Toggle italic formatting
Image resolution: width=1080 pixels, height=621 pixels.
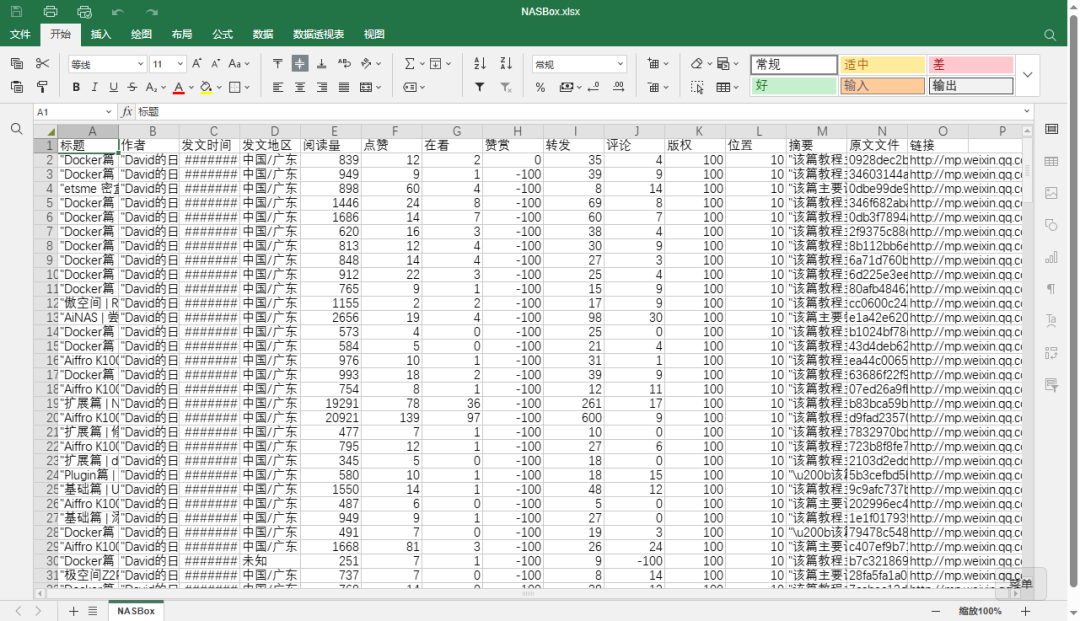pos(94,87)
